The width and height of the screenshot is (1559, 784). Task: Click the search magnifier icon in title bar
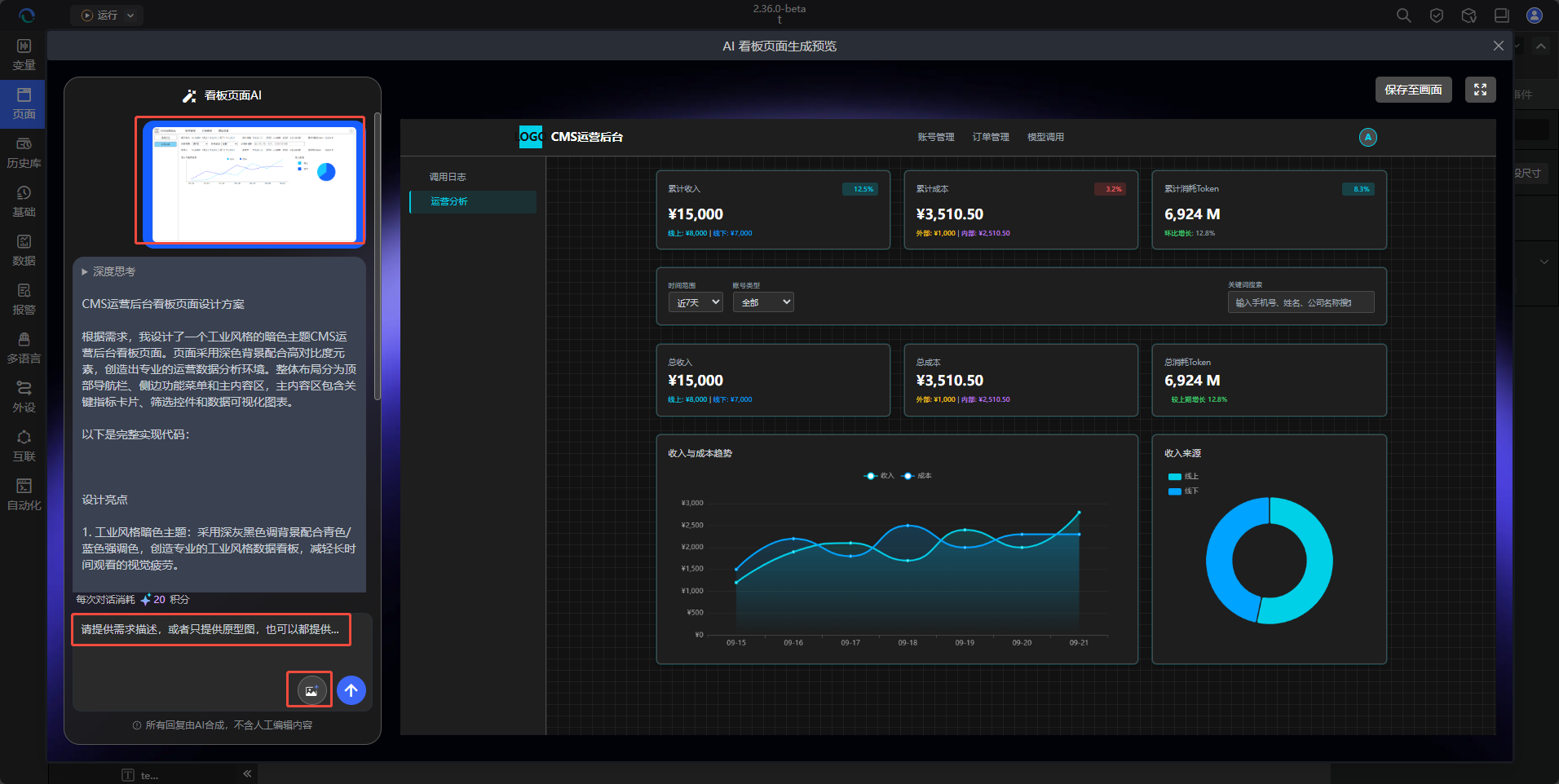tap(1403, 15)
